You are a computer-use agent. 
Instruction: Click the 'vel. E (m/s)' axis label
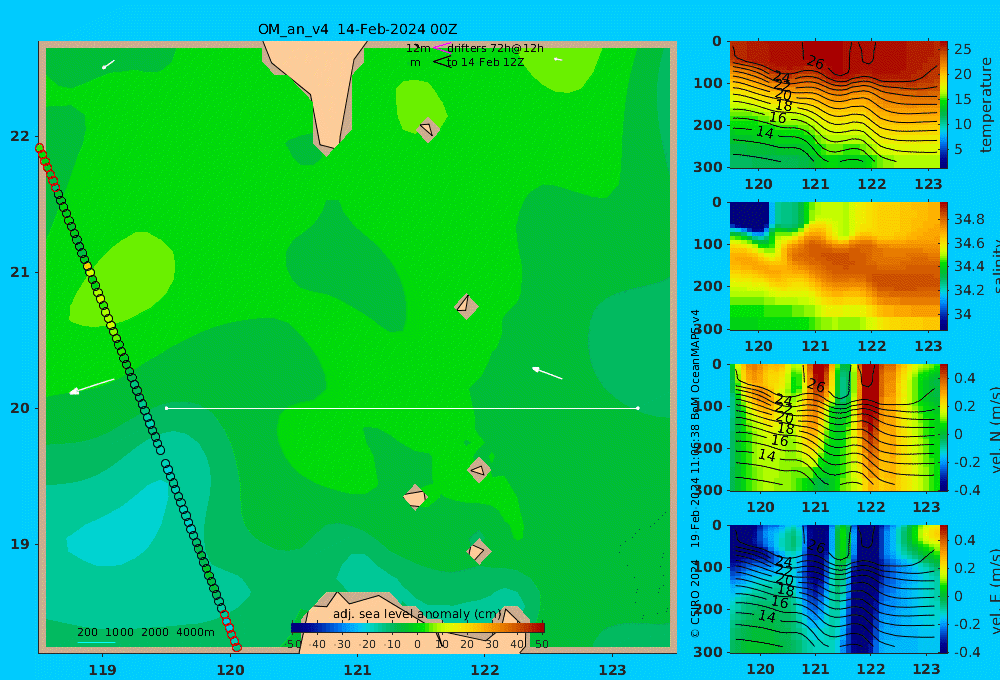(994, 591)
